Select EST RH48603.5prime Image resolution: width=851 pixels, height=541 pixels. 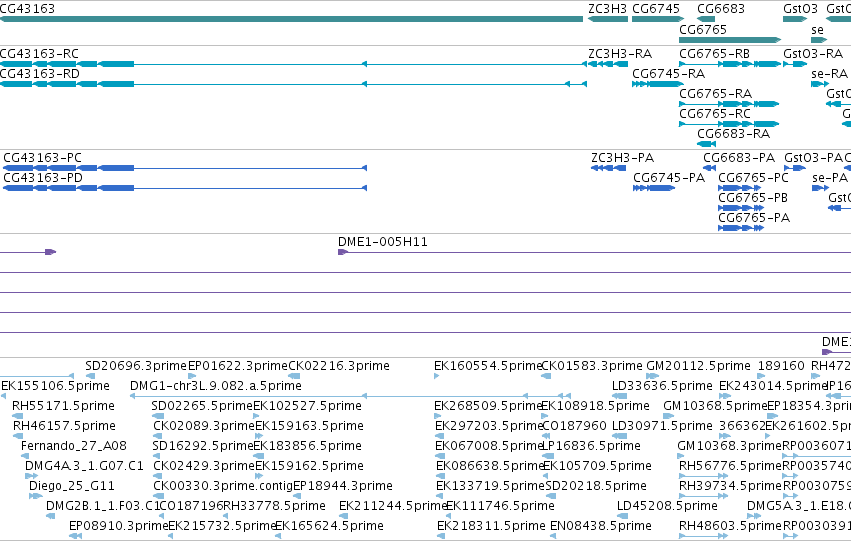click(x=703, y=536)
